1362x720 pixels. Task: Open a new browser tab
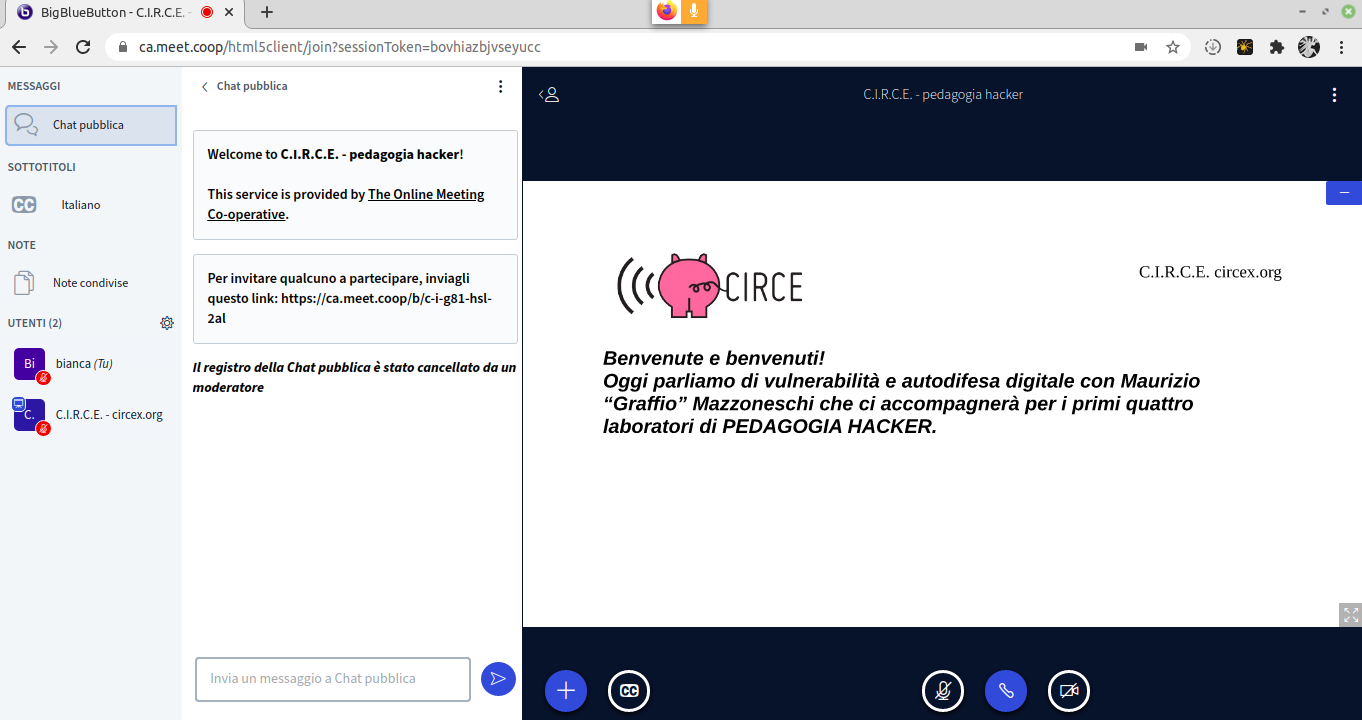tap(267, 13)
